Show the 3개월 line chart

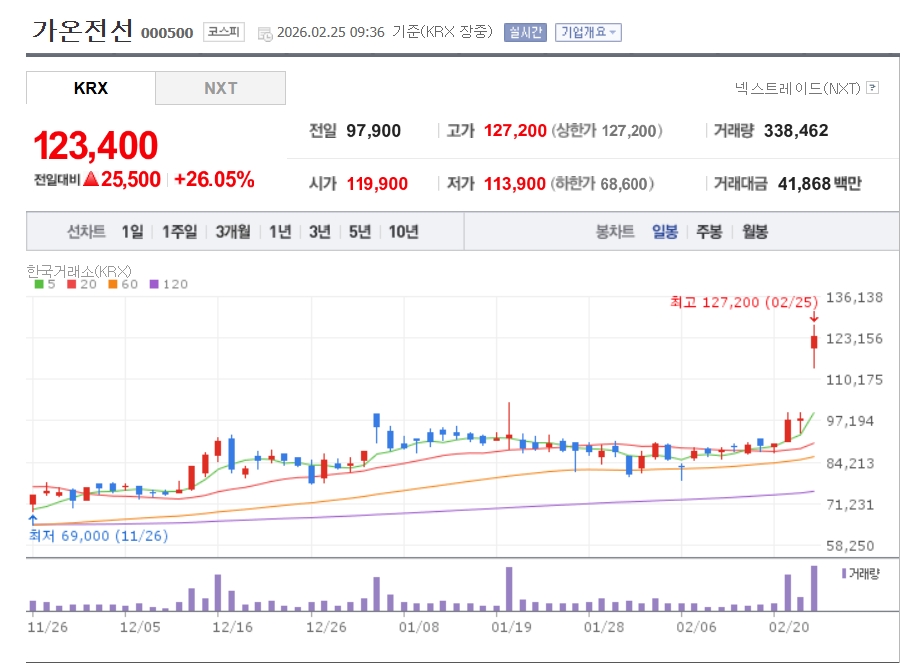234,232
